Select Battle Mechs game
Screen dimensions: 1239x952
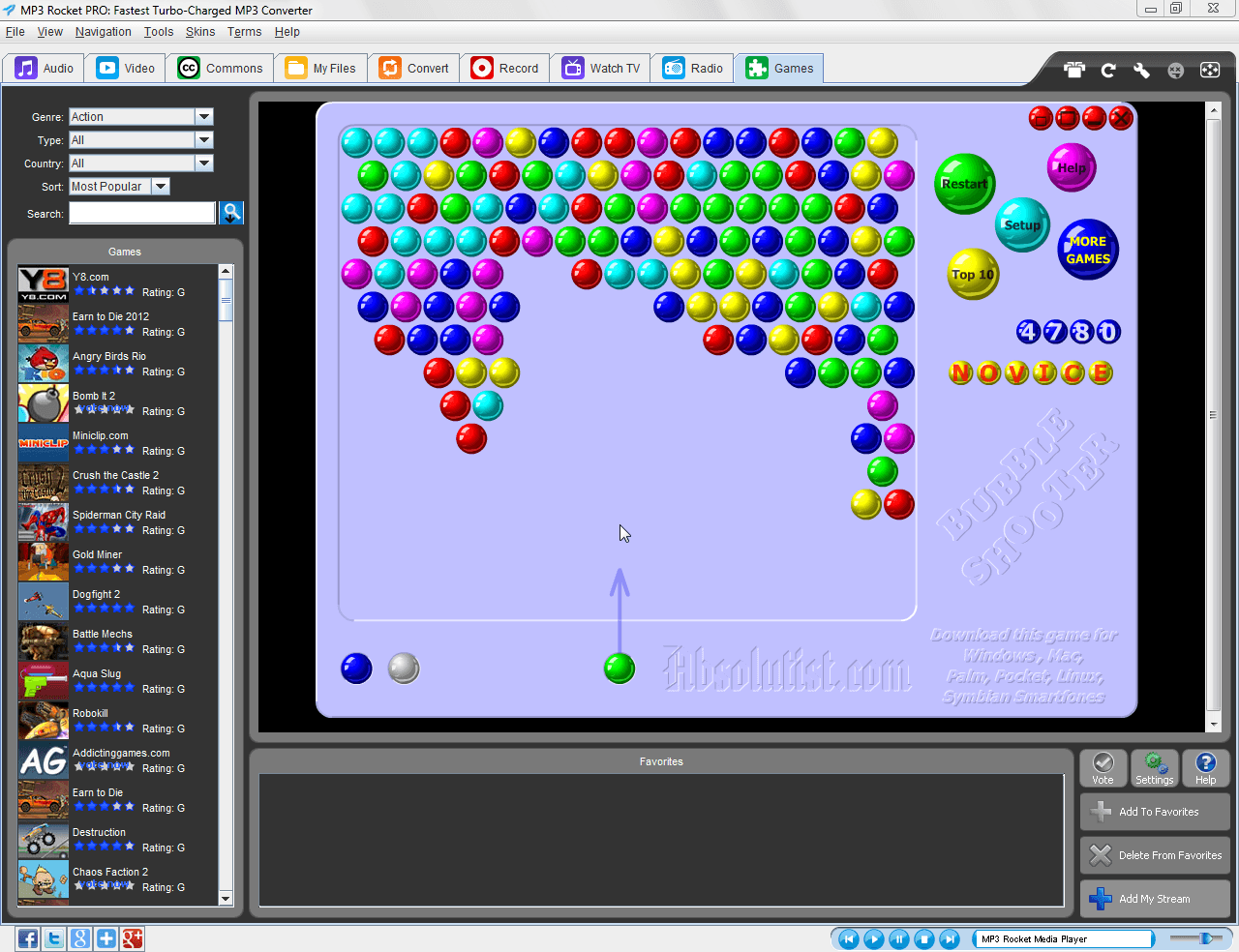[118, 641]
